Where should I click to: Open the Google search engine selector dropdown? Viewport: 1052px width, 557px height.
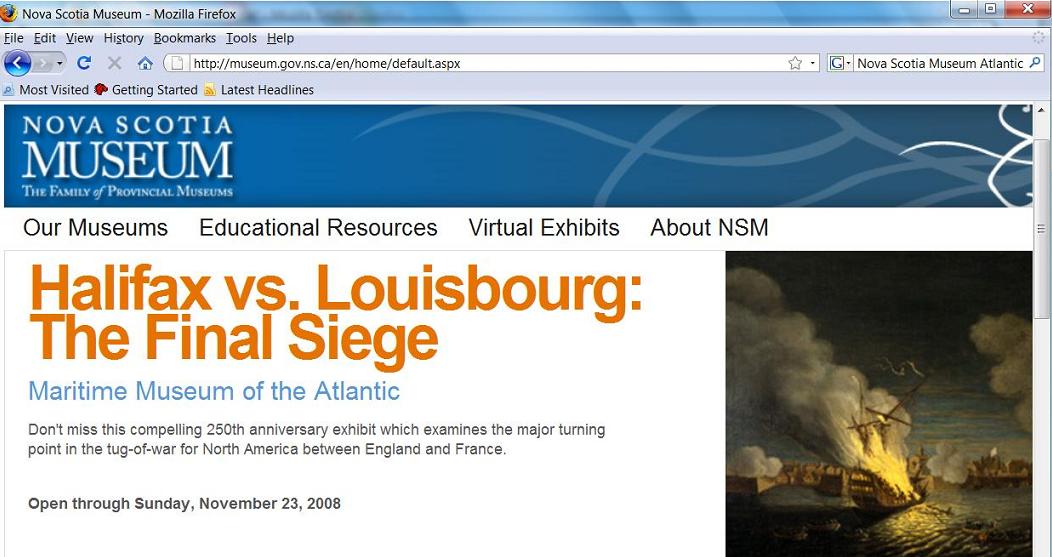[841, 63]
